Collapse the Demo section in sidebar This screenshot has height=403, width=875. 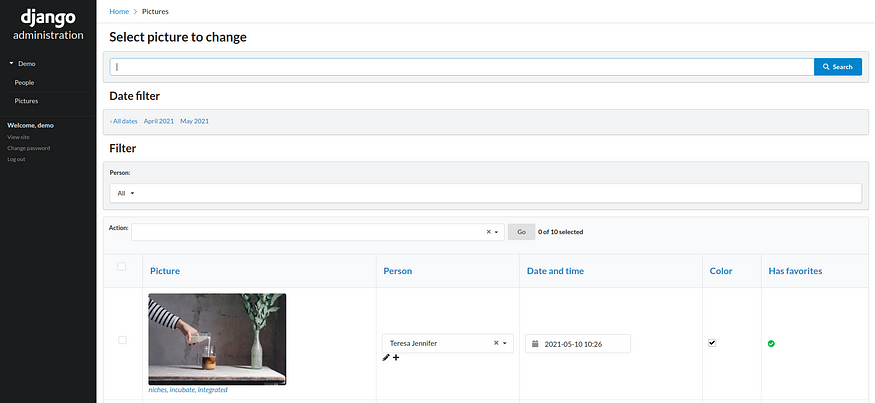[x=22, y=64]
